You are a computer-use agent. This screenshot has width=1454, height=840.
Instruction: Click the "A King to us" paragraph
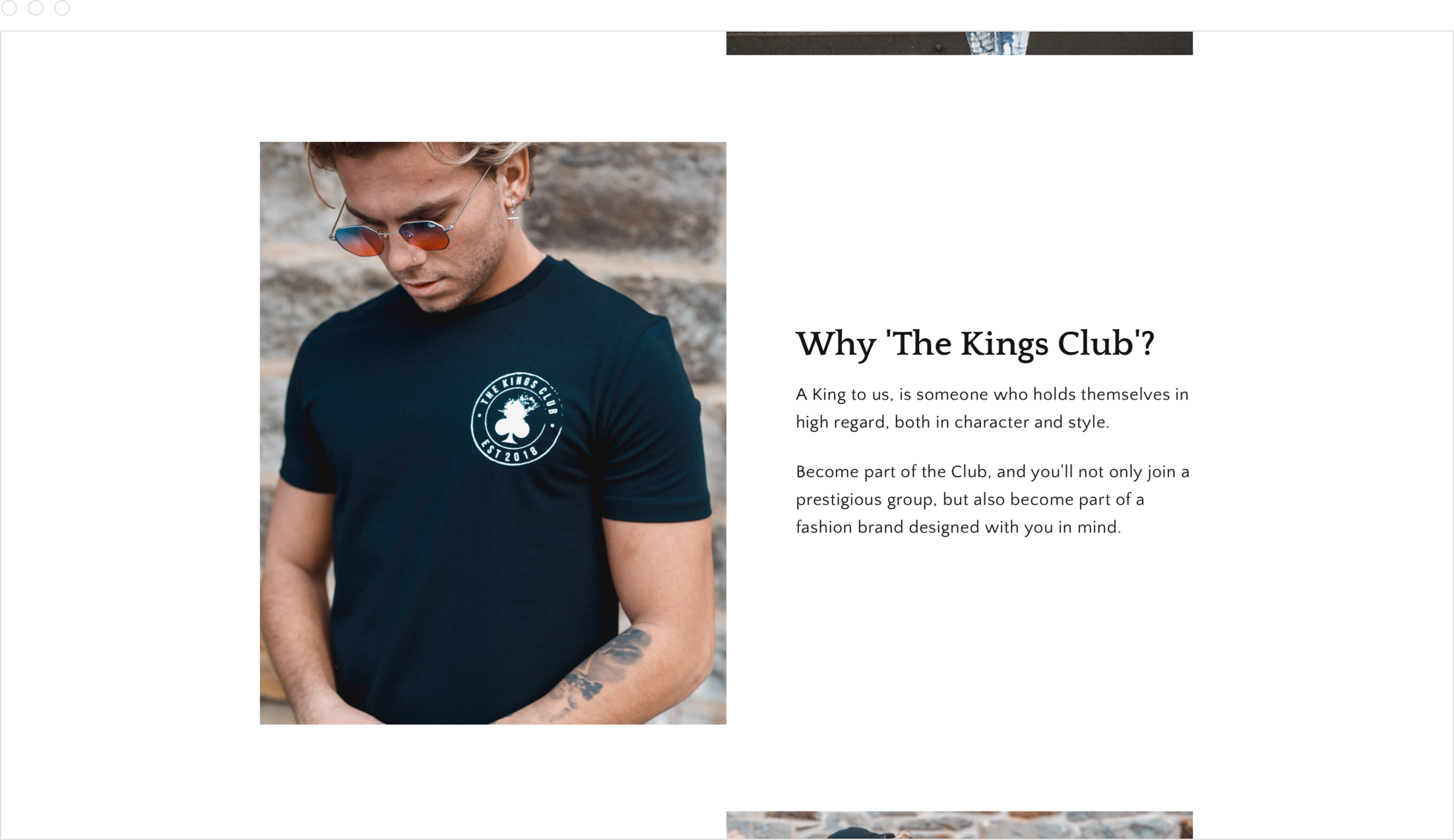[992, 408]
